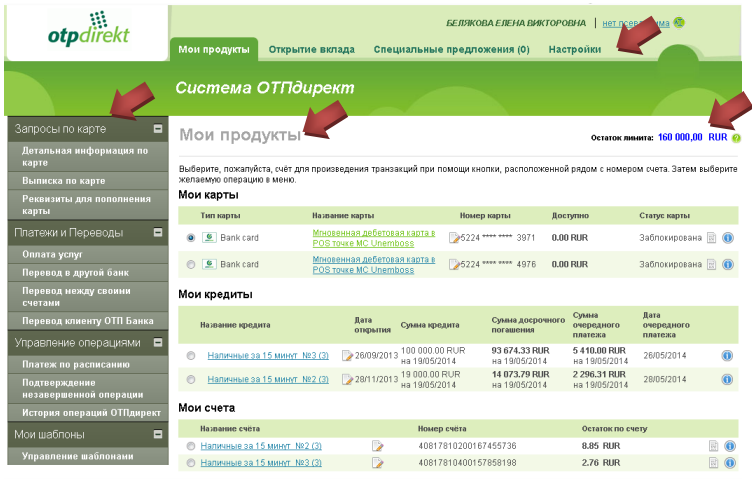
Task: Click document icon for account with 2.76 RUR
Action: click(x=712, y=463)
